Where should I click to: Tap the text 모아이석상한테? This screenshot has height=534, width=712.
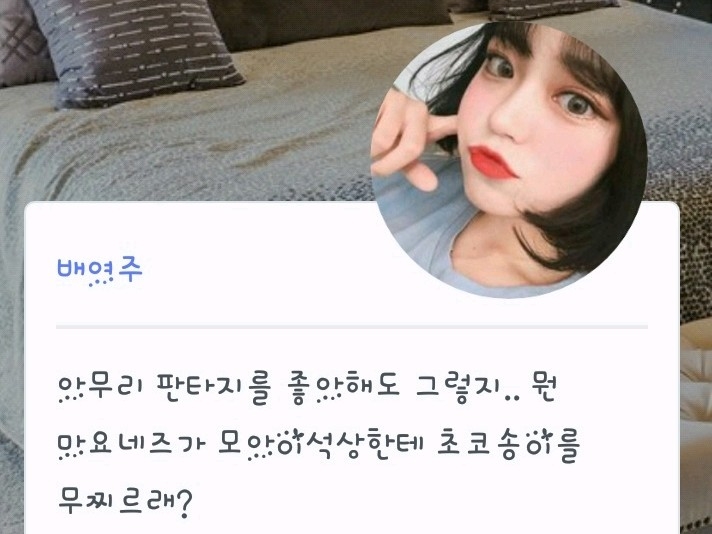click(320, 445)
